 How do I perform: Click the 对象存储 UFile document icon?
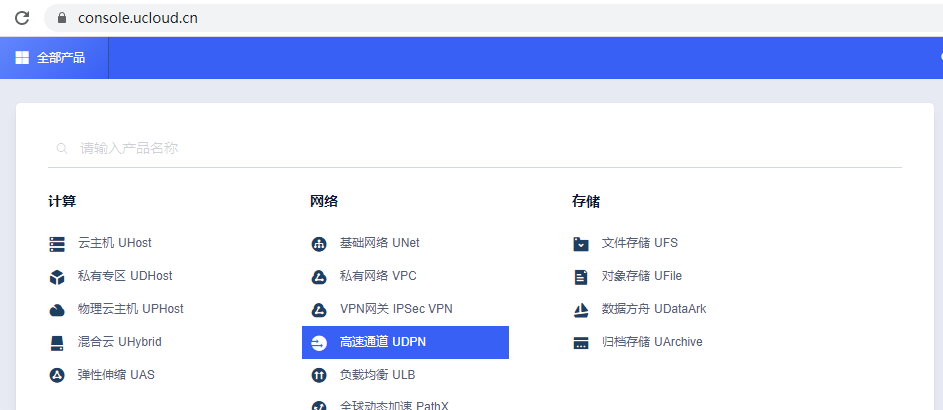pos(581,277)
